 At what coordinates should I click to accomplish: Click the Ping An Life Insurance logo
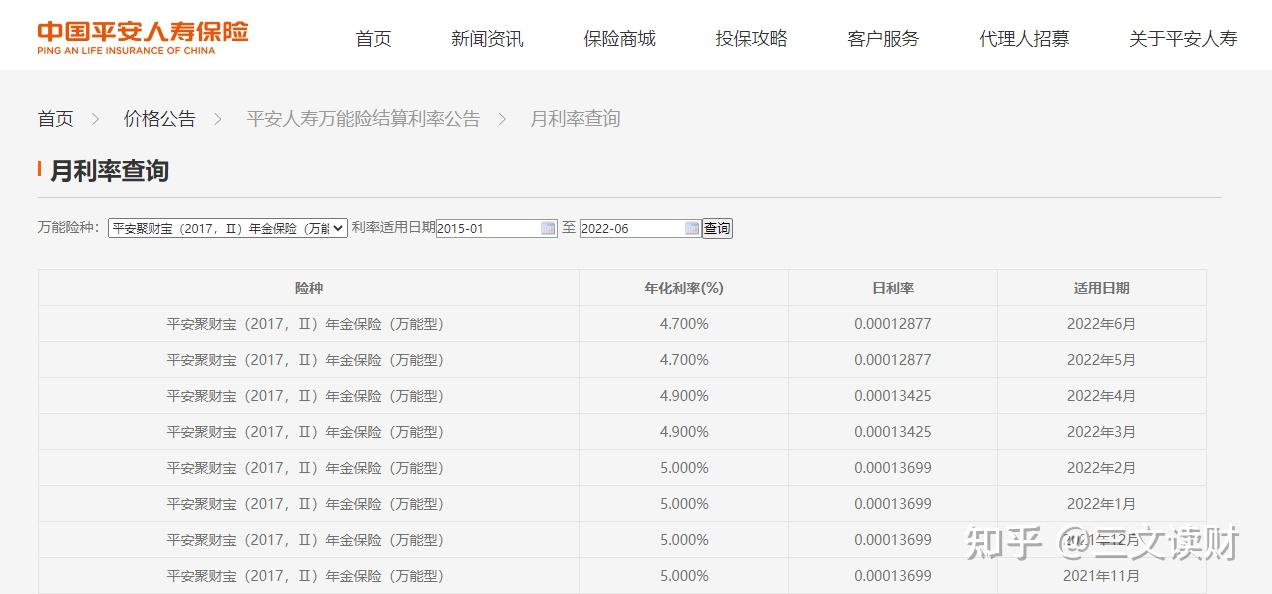(143, 37)
